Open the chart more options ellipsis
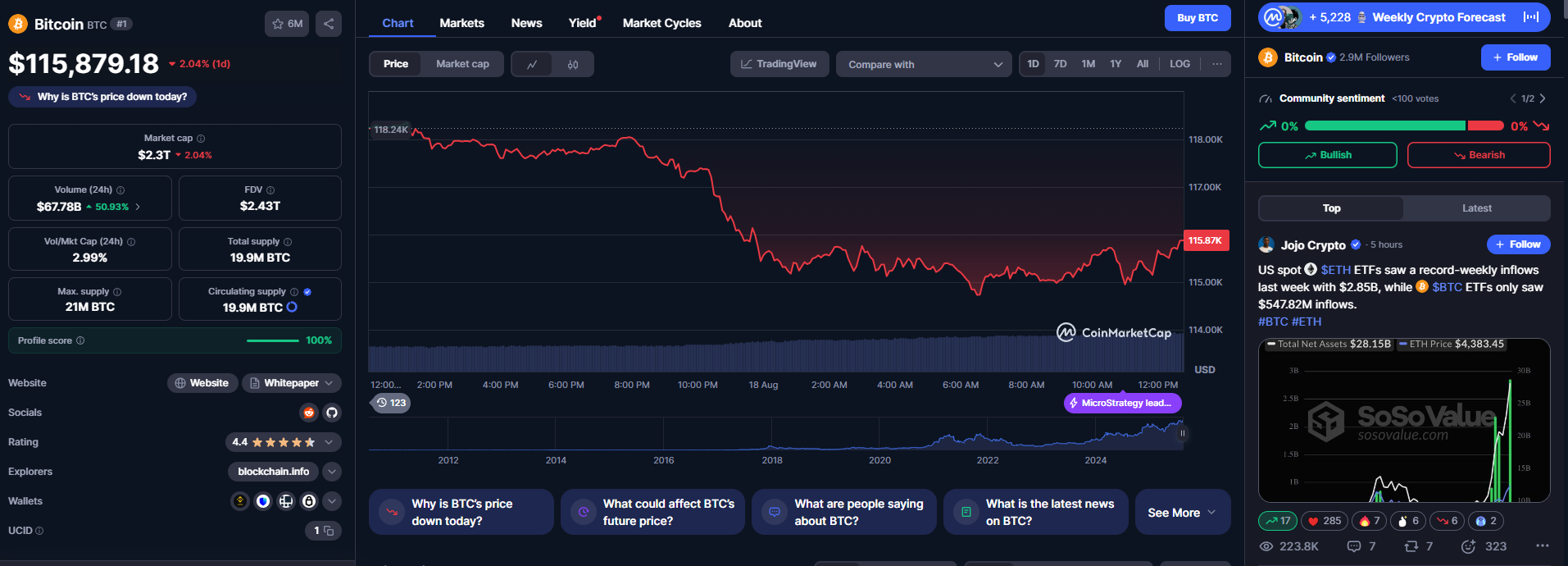1568x566 pixels. pyautogui.click(x=1217, y=64)
